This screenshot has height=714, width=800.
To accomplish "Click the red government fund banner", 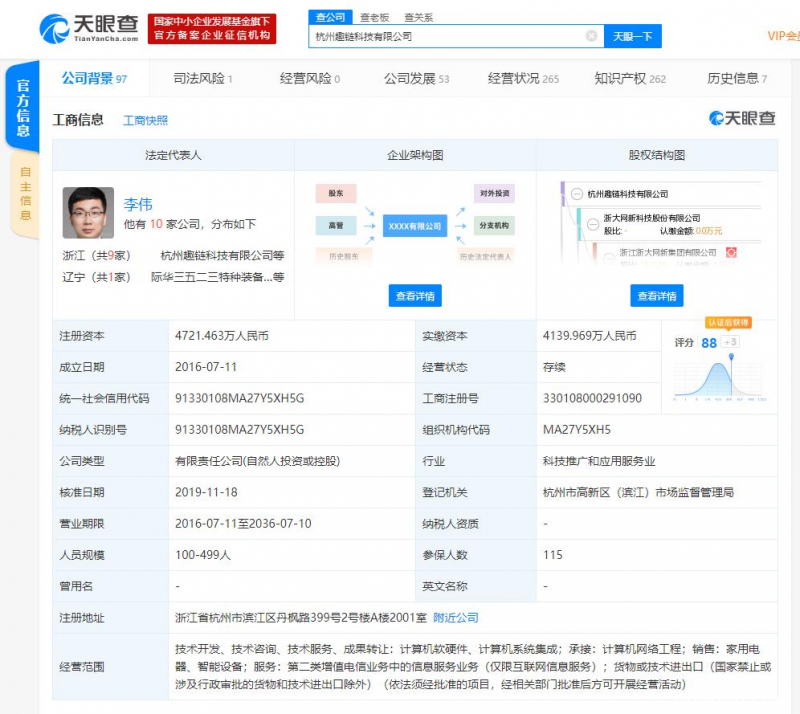I will pos(212,29).
